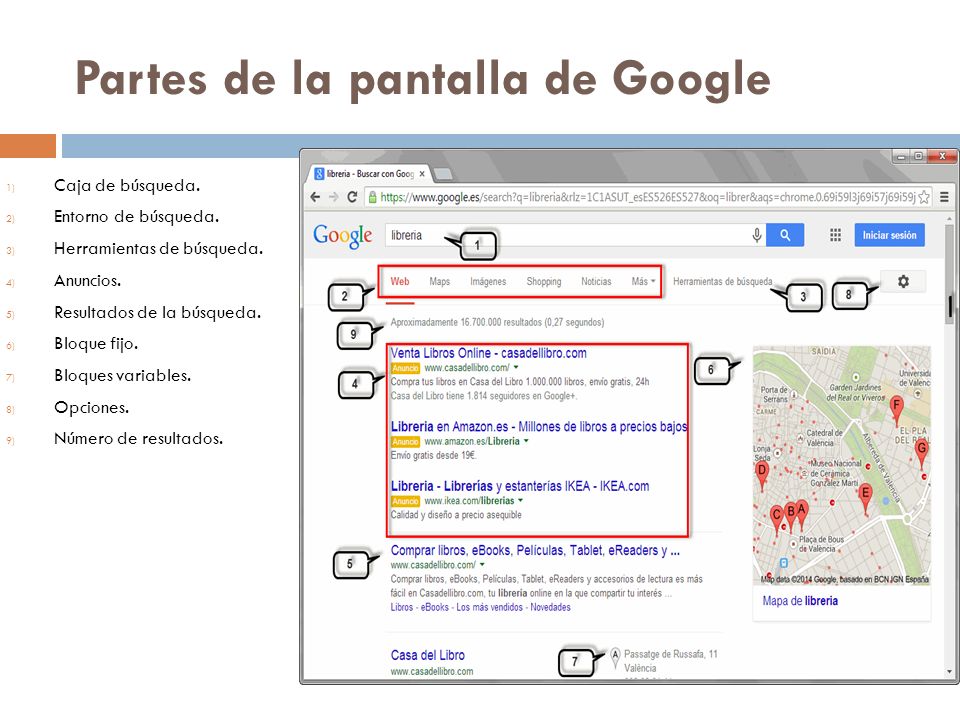960x720 pixels.
Task: Click map marker G
Action: [921, 453]
